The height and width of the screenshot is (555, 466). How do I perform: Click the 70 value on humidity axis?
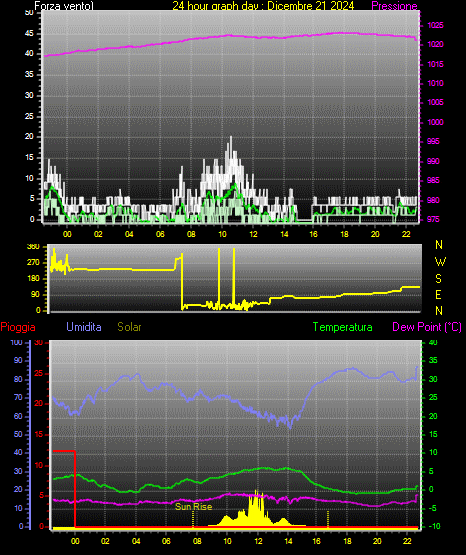(18, 397)
